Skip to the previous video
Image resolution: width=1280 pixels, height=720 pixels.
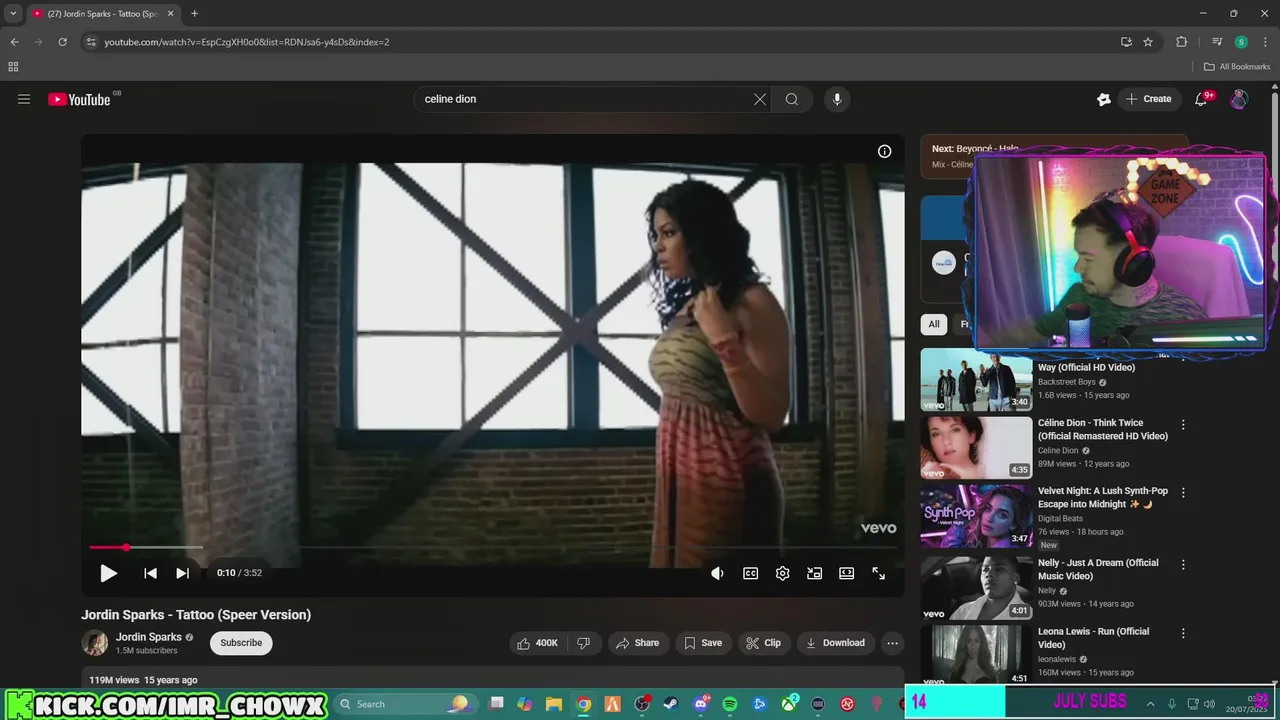click(150, 573)
